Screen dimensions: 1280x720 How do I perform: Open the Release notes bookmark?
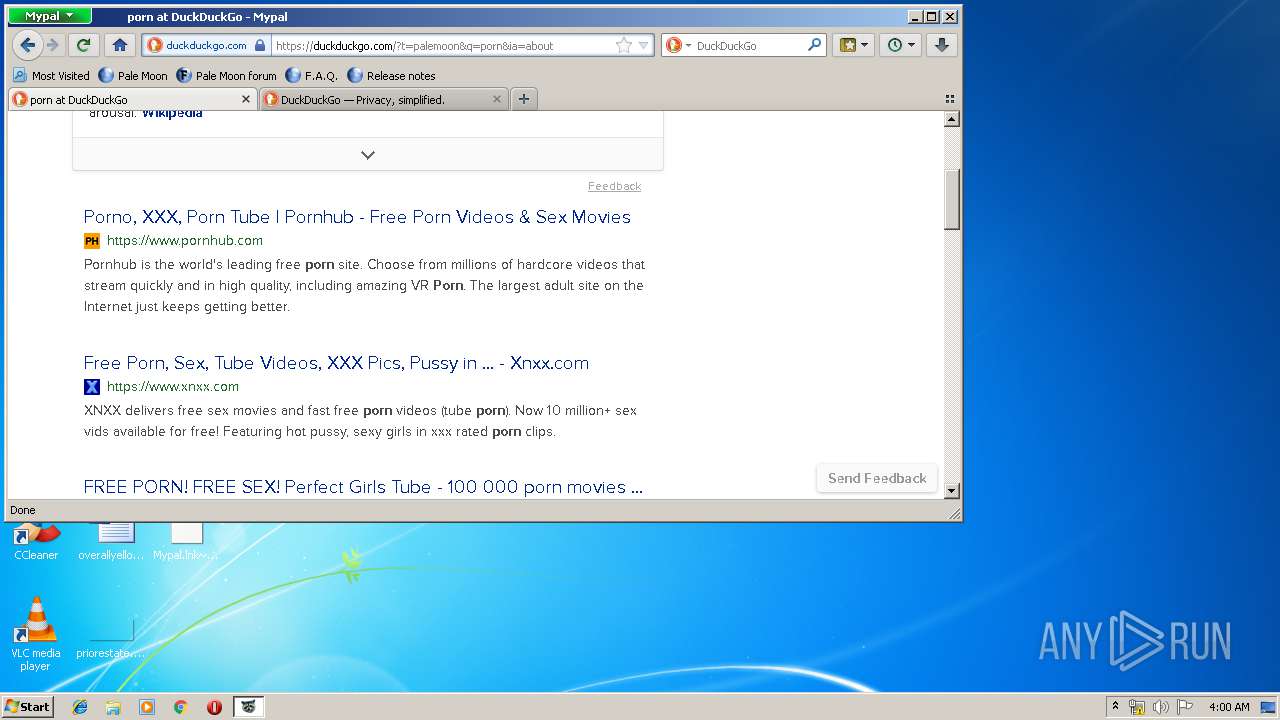pyautogui.click(x=391, y=75)
